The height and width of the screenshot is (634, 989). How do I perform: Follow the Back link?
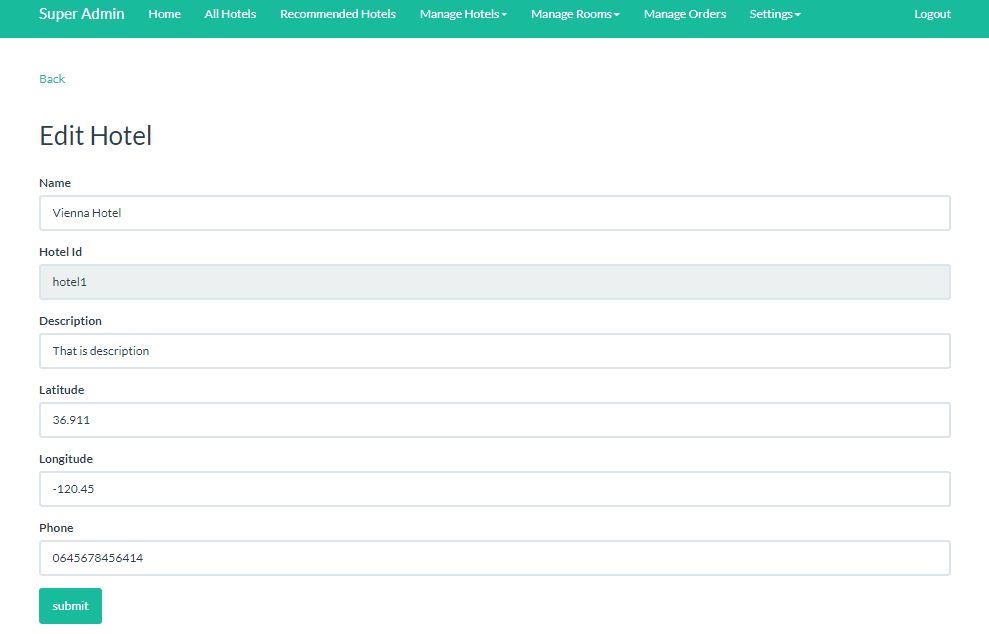52,79
